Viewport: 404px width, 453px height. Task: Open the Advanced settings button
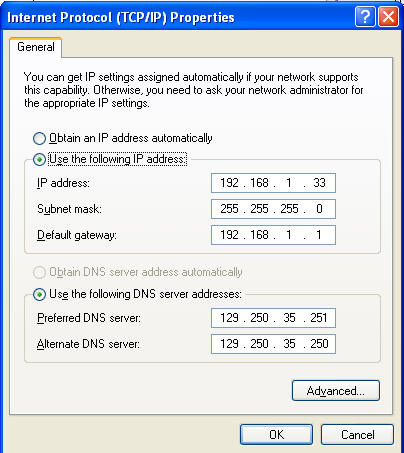(x=336, y=391)
